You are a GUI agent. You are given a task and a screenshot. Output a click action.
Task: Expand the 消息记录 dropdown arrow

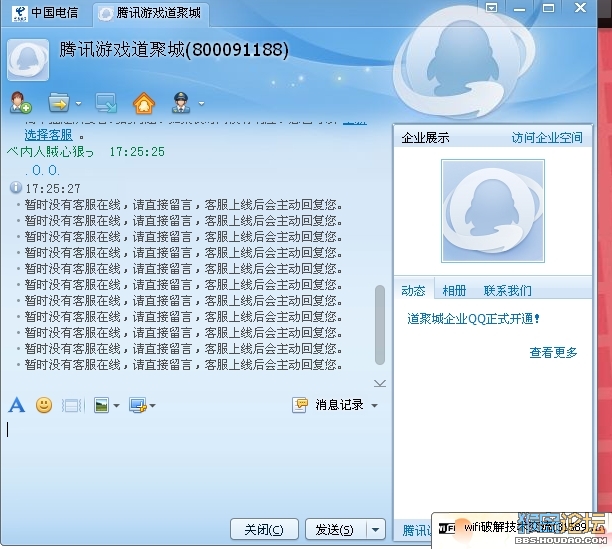click(x=374, y=406)
